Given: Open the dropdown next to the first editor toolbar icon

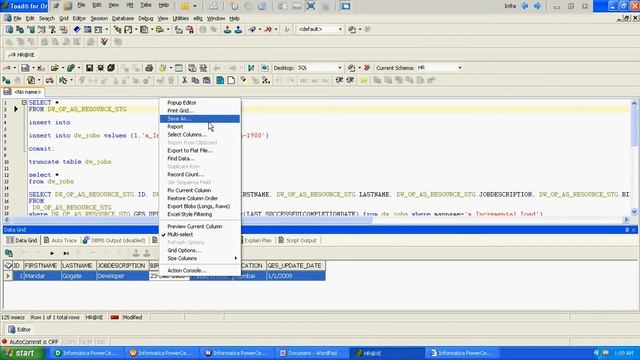Looking at the screenshot, I should tap(15, 68).
